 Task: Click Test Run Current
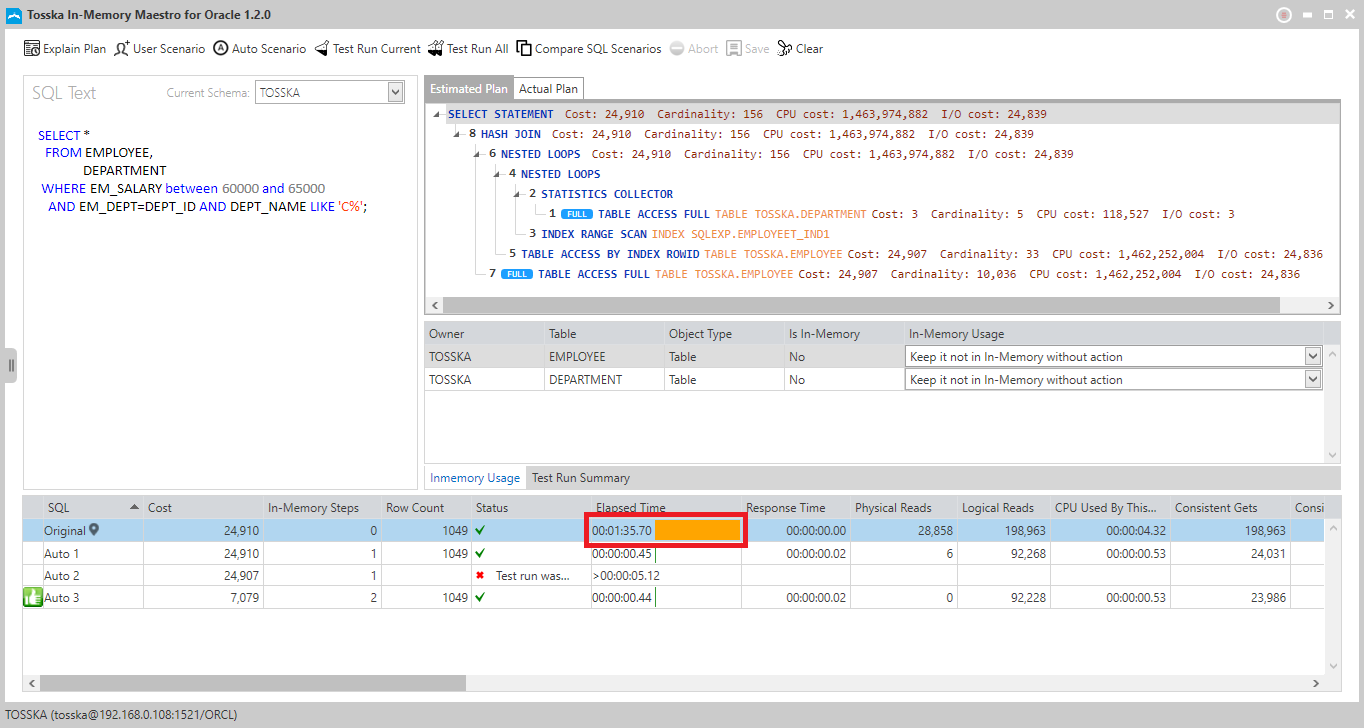pyautogui.click(x=368, y=49)
